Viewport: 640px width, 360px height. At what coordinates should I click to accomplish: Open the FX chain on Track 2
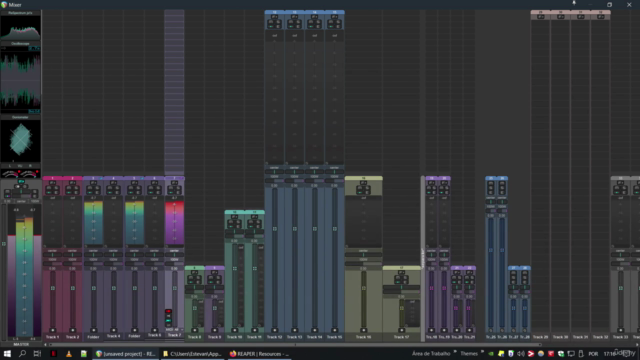(72, 183)
